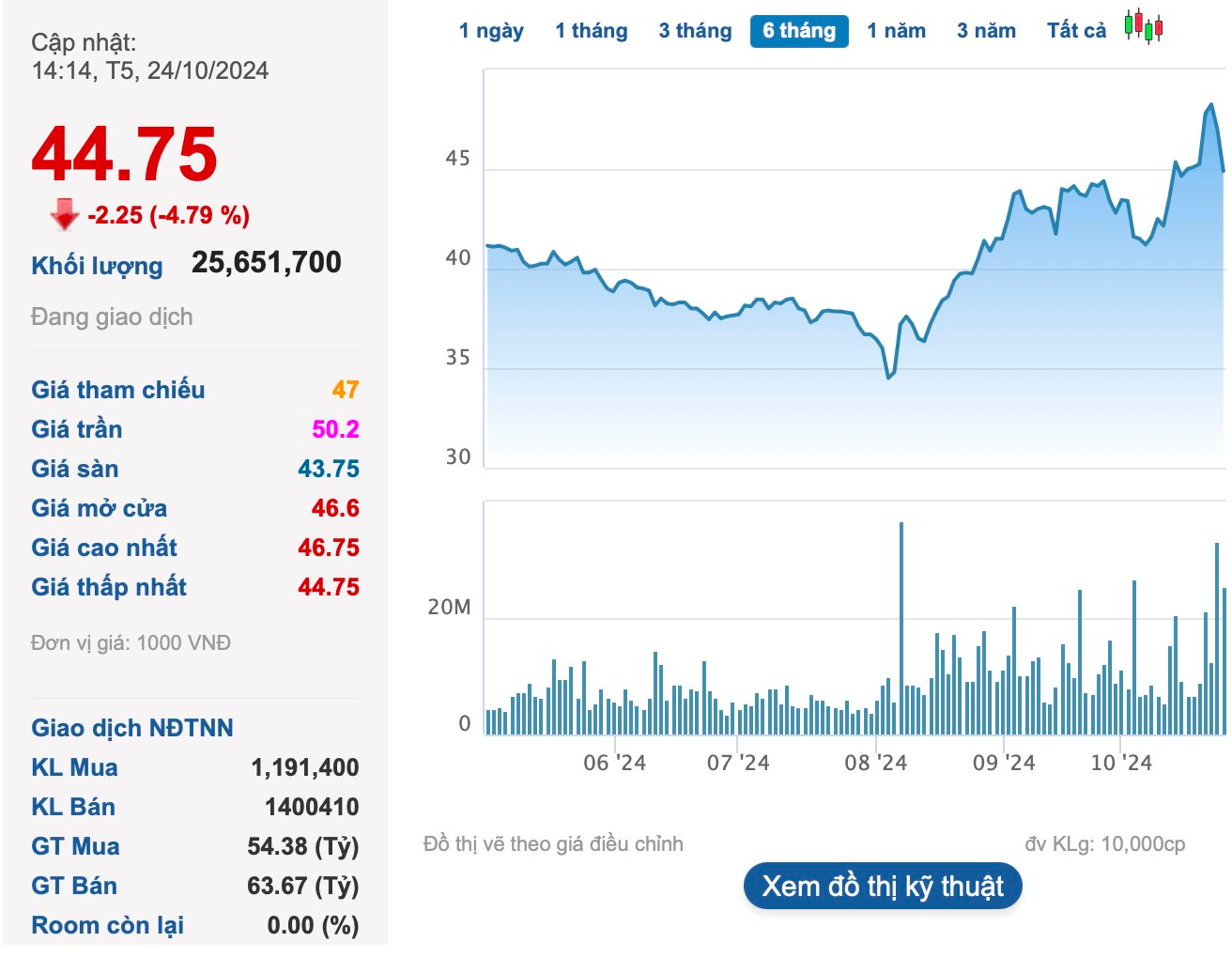1232x958 pixels.
Task: Click the Giá sàn label
Action: (x=75, y=469)
